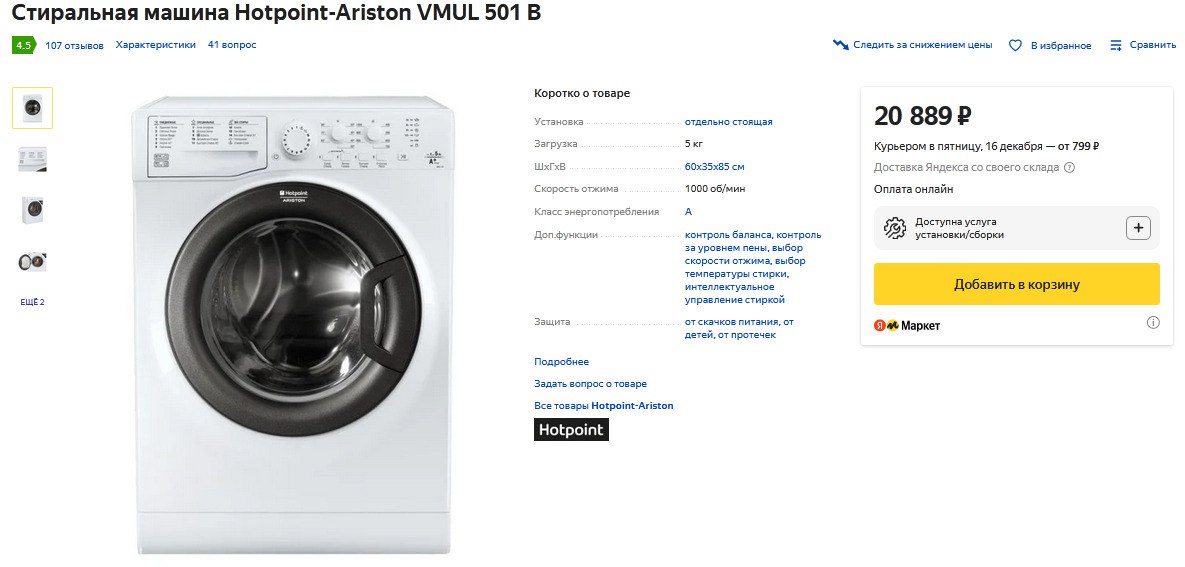Open Все товары Hotpoint-Ariston link

pos(604,406)
